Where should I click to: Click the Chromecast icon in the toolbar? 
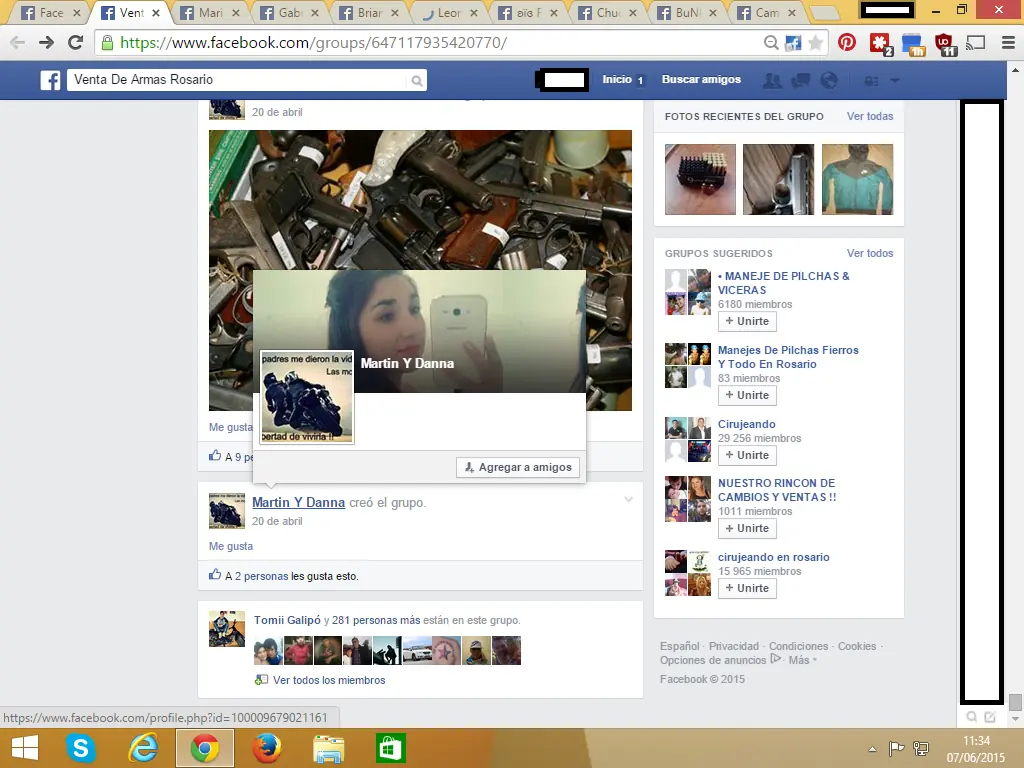click(x=975, y=44)
